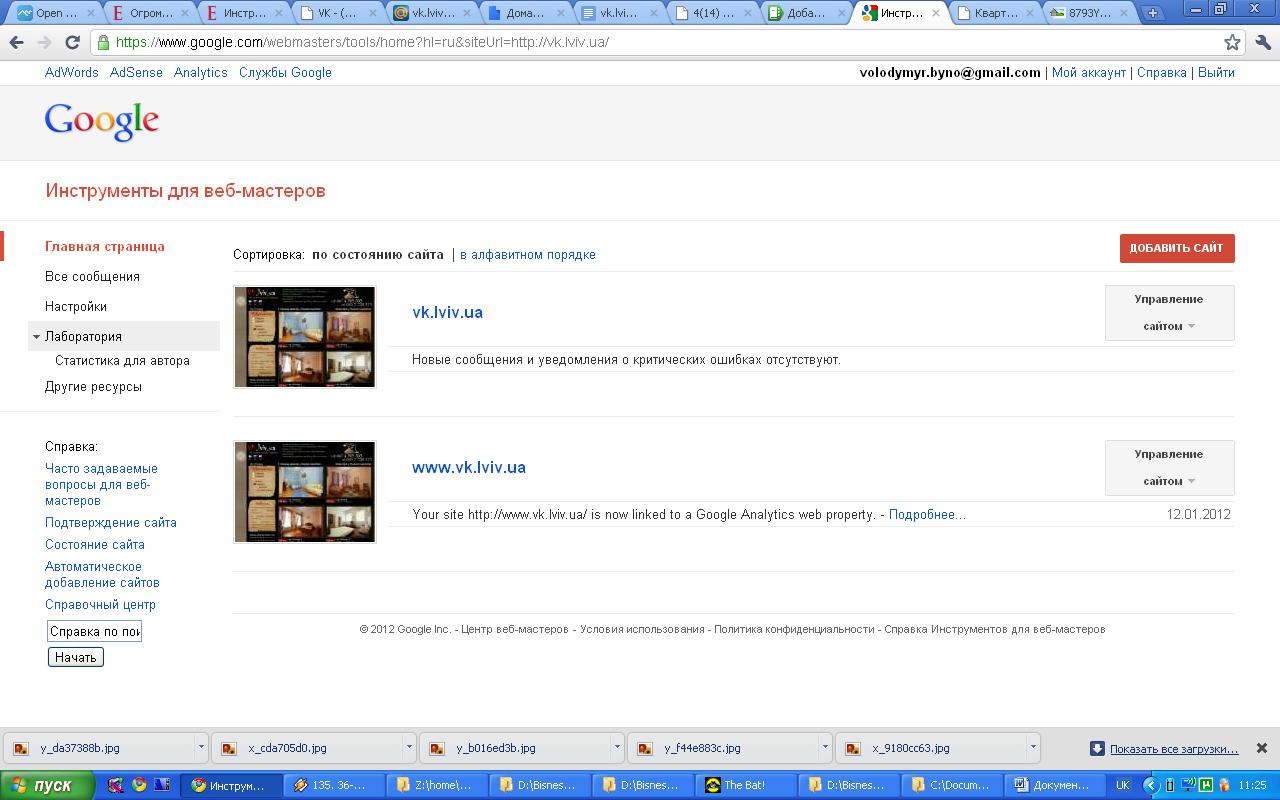Open the y_b016ed3b.jpg download file
Screen dimensions: 1280x800
click(x=515, y=748)
